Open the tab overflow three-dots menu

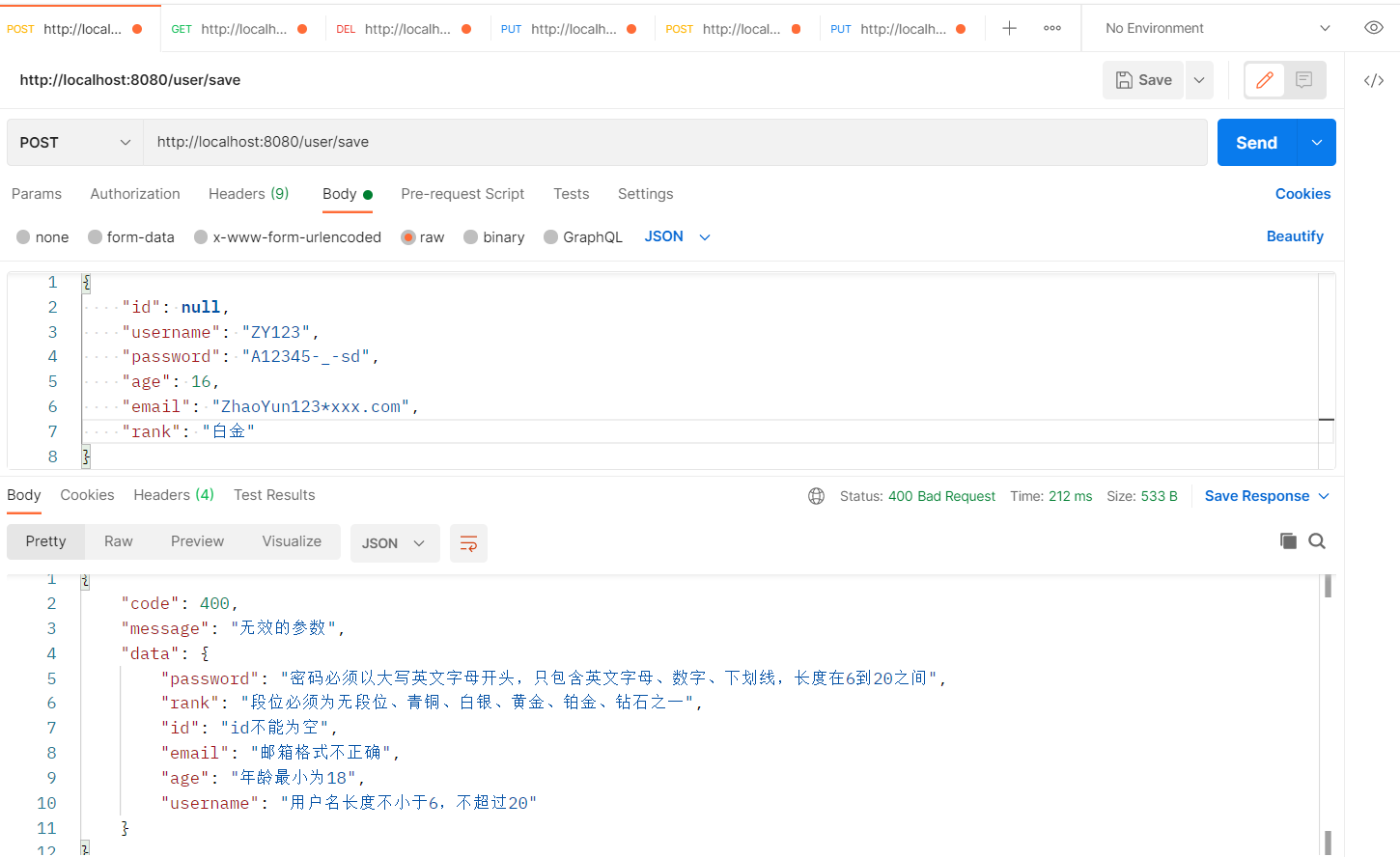pos(1052,29)
